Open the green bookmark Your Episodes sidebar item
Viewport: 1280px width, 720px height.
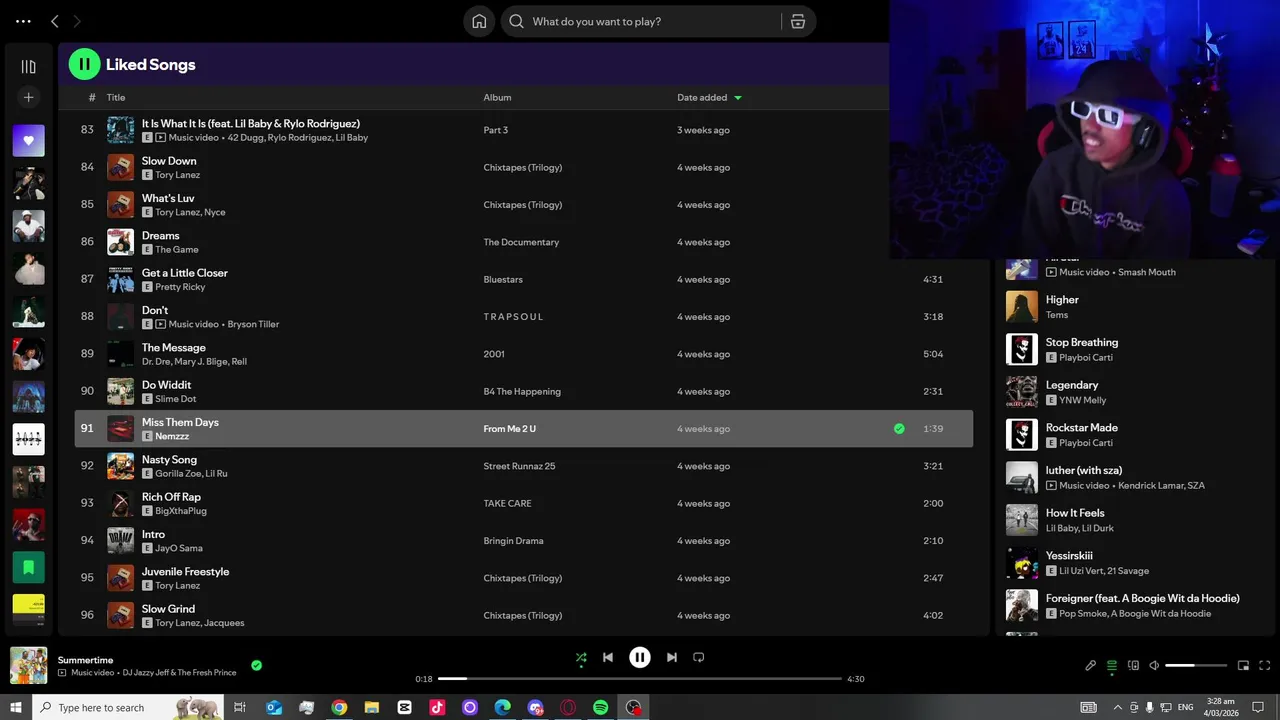(x=28, y=567)
